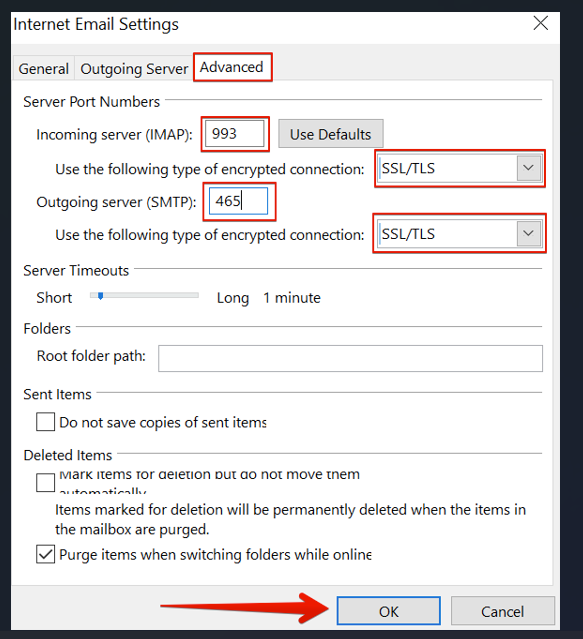Click the Server Timeouts heading
The width and height of the screenshot is (583, 639).
click(x=76, y=271)
